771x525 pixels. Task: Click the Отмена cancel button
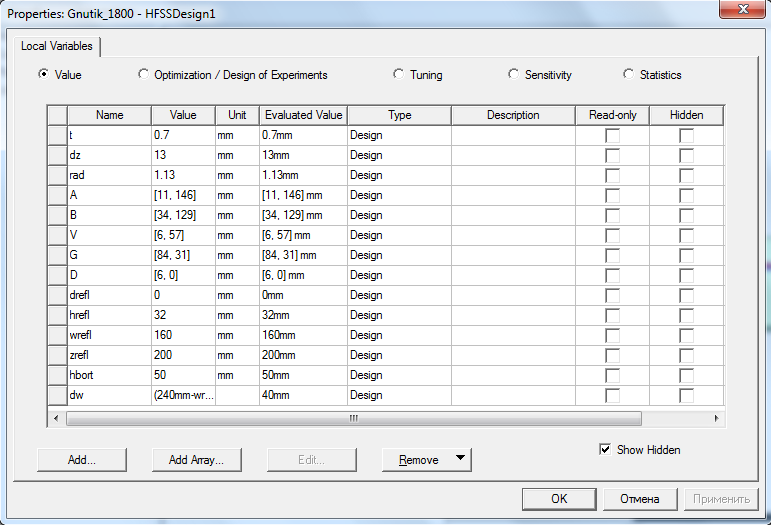639,499
